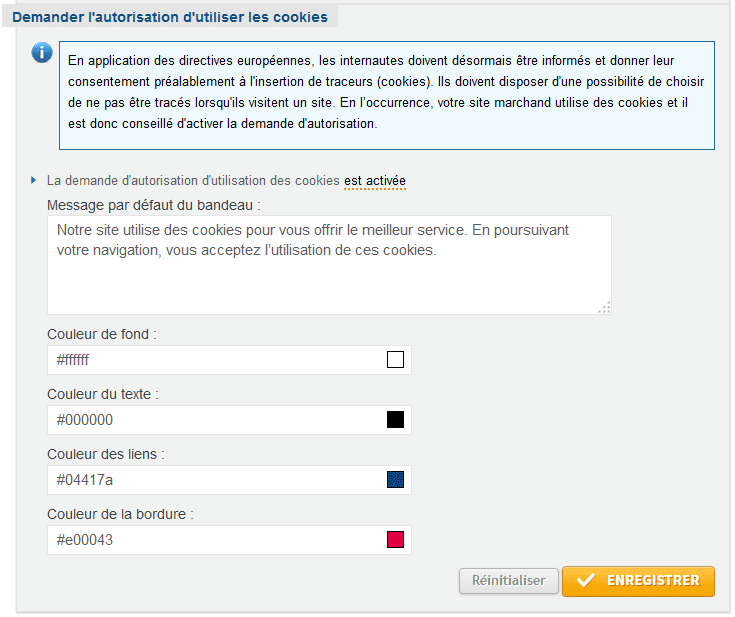This screenshot has width=735, height=617.
Task: Open the black text color swatch
Action: 395,420
